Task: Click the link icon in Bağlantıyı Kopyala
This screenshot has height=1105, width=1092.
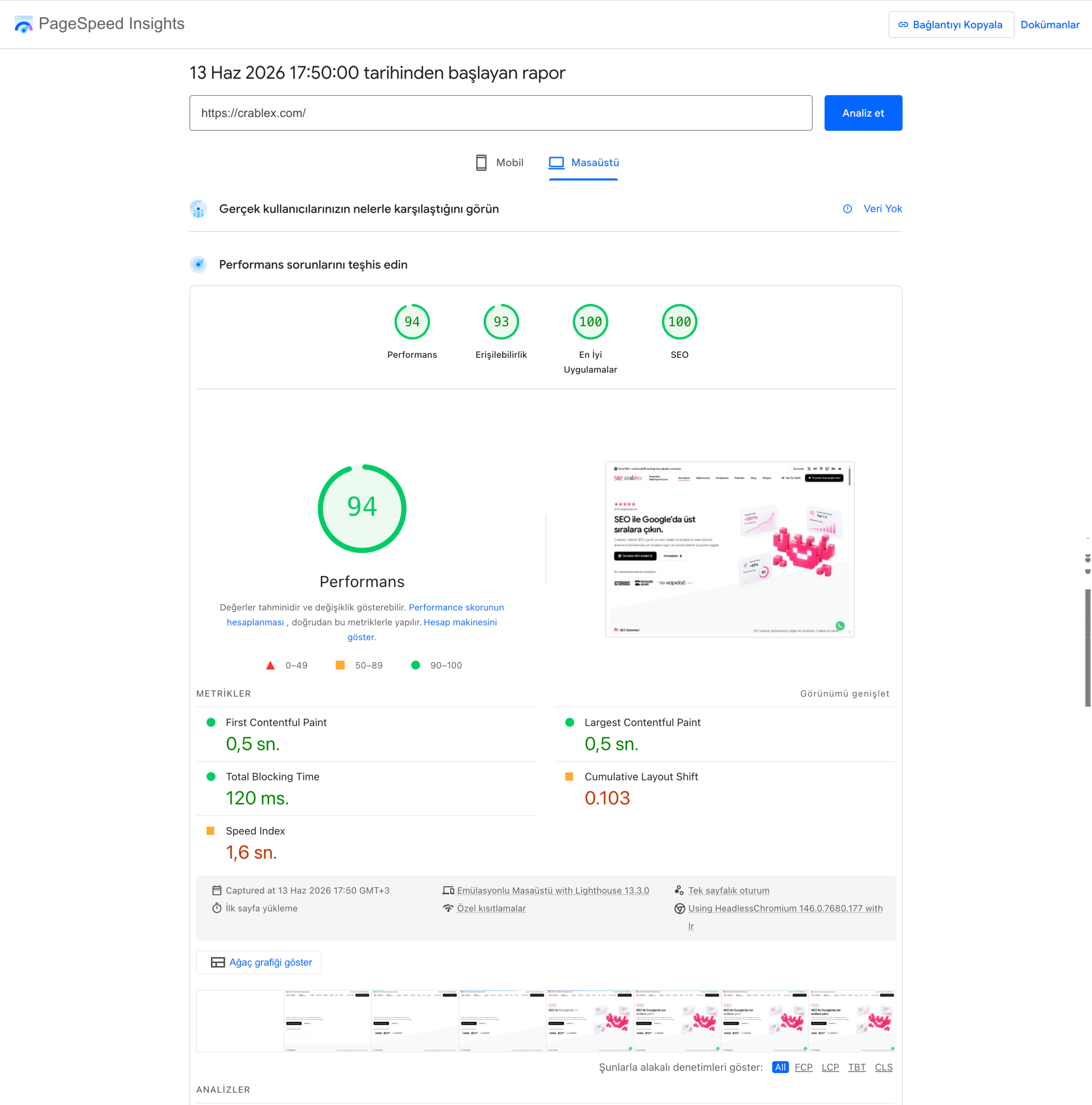Action: 903,25
